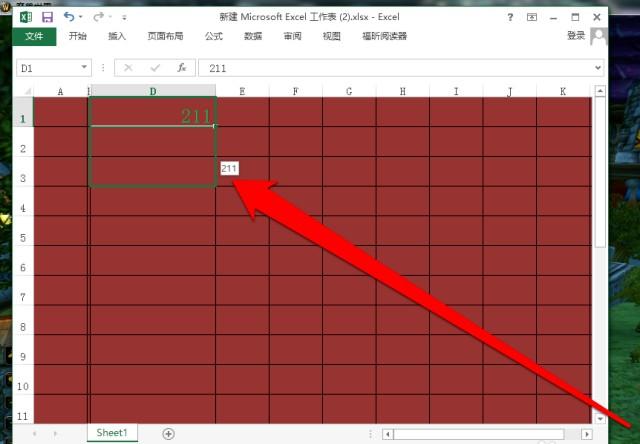
Task: Redo the last undone action
Action: [x=98, y=17]
